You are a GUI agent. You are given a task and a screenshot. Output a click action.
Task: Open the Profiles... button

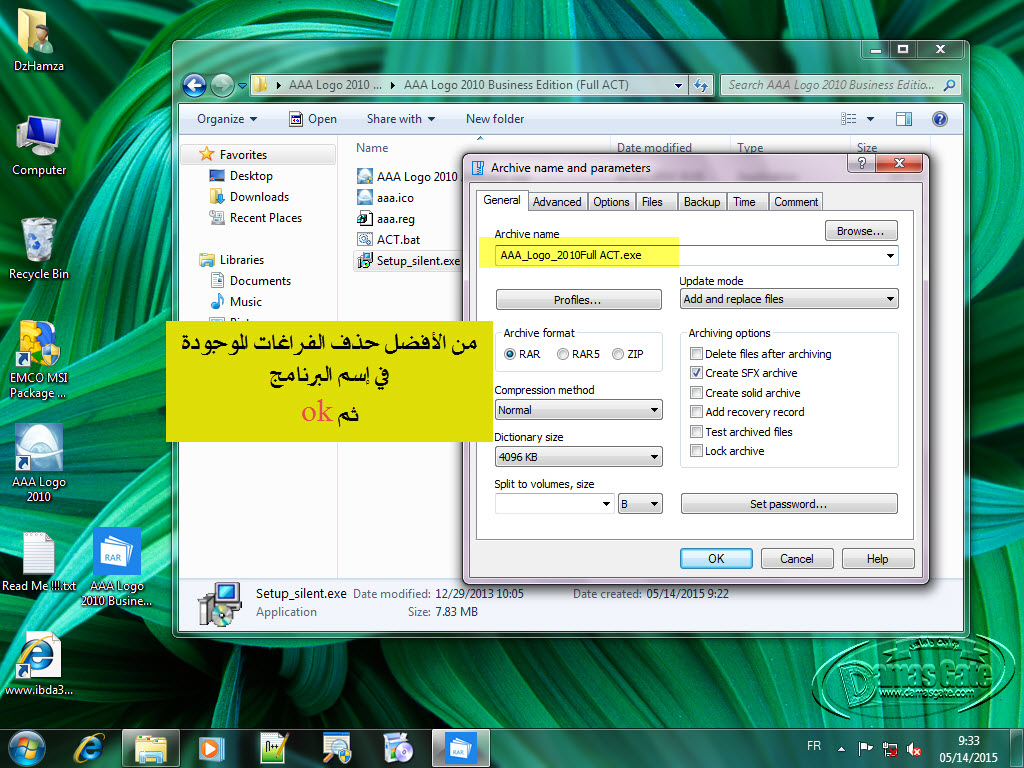(579, 300)
